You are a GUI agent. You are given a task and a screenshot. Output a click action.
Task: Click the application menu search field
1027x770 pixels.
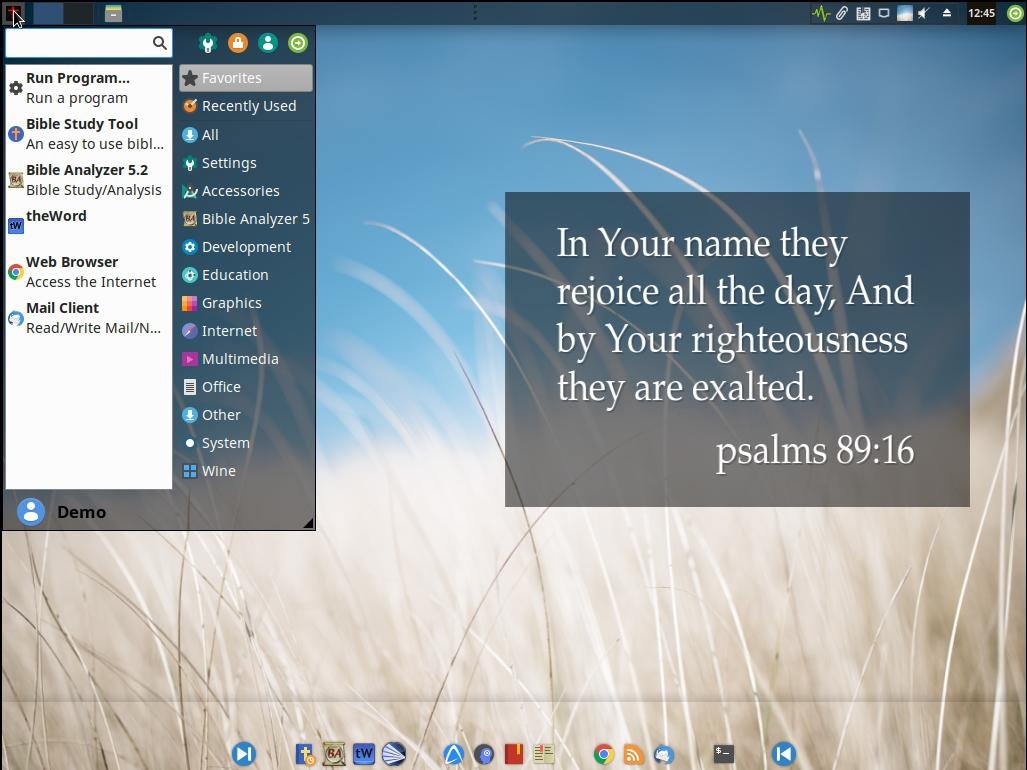[78, 43]
